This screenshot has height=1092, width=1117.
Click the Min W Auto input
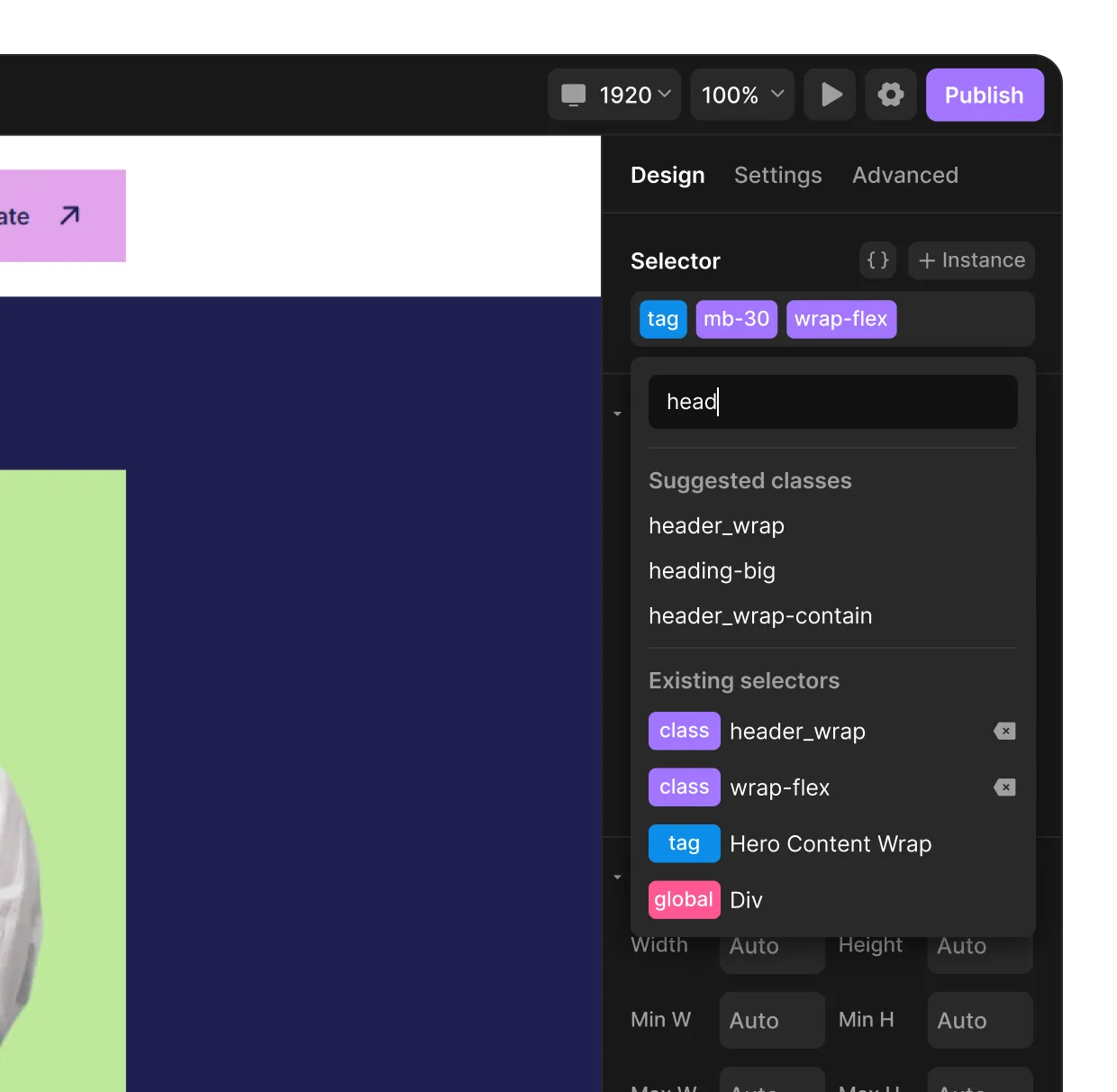tap(772, 1020)
